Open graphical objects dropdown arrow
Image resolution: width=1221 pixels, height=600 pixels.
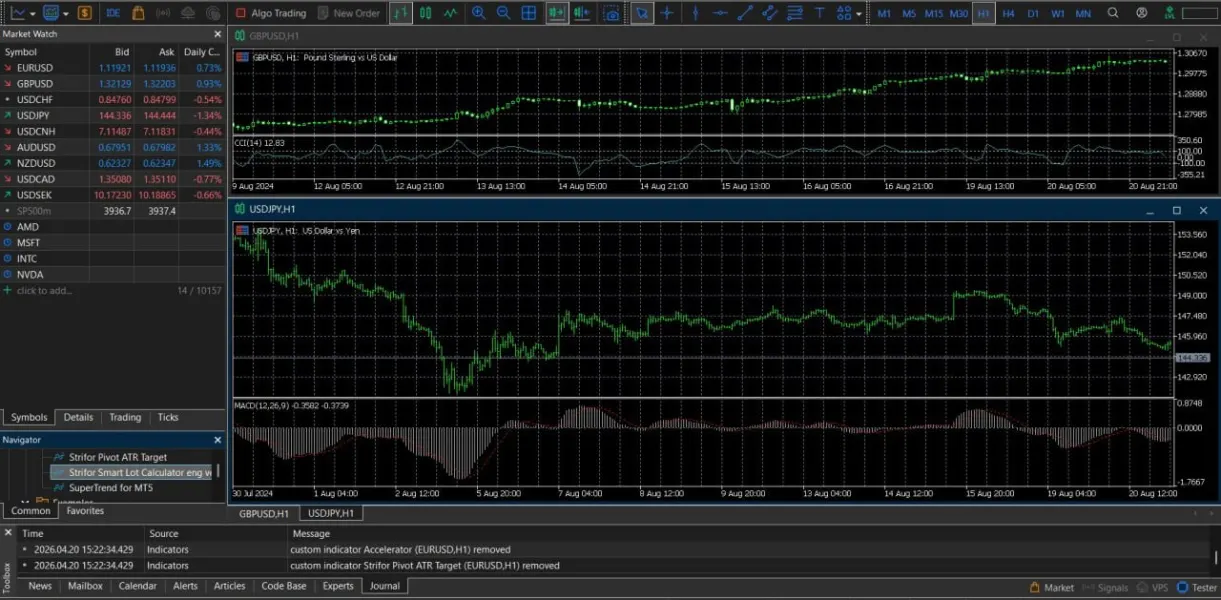(x=860, y=13)
